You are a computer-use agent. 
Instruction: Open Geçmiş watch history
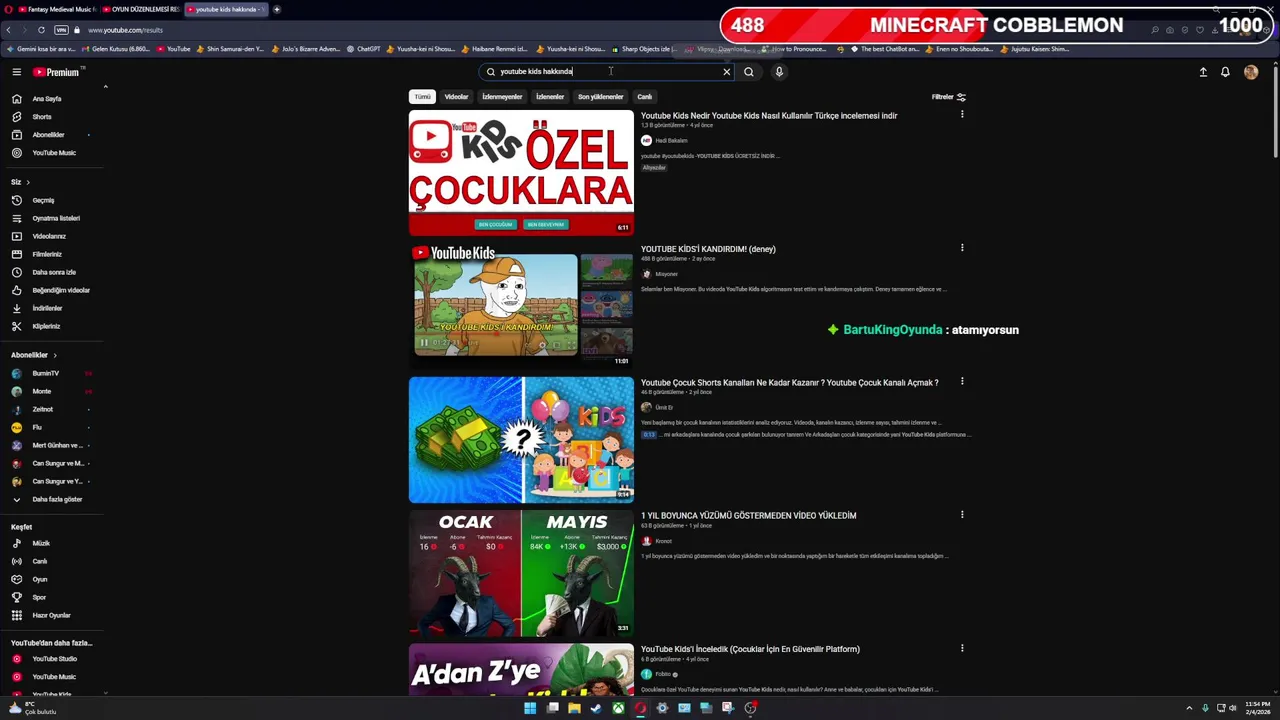[x=43, y=200]
